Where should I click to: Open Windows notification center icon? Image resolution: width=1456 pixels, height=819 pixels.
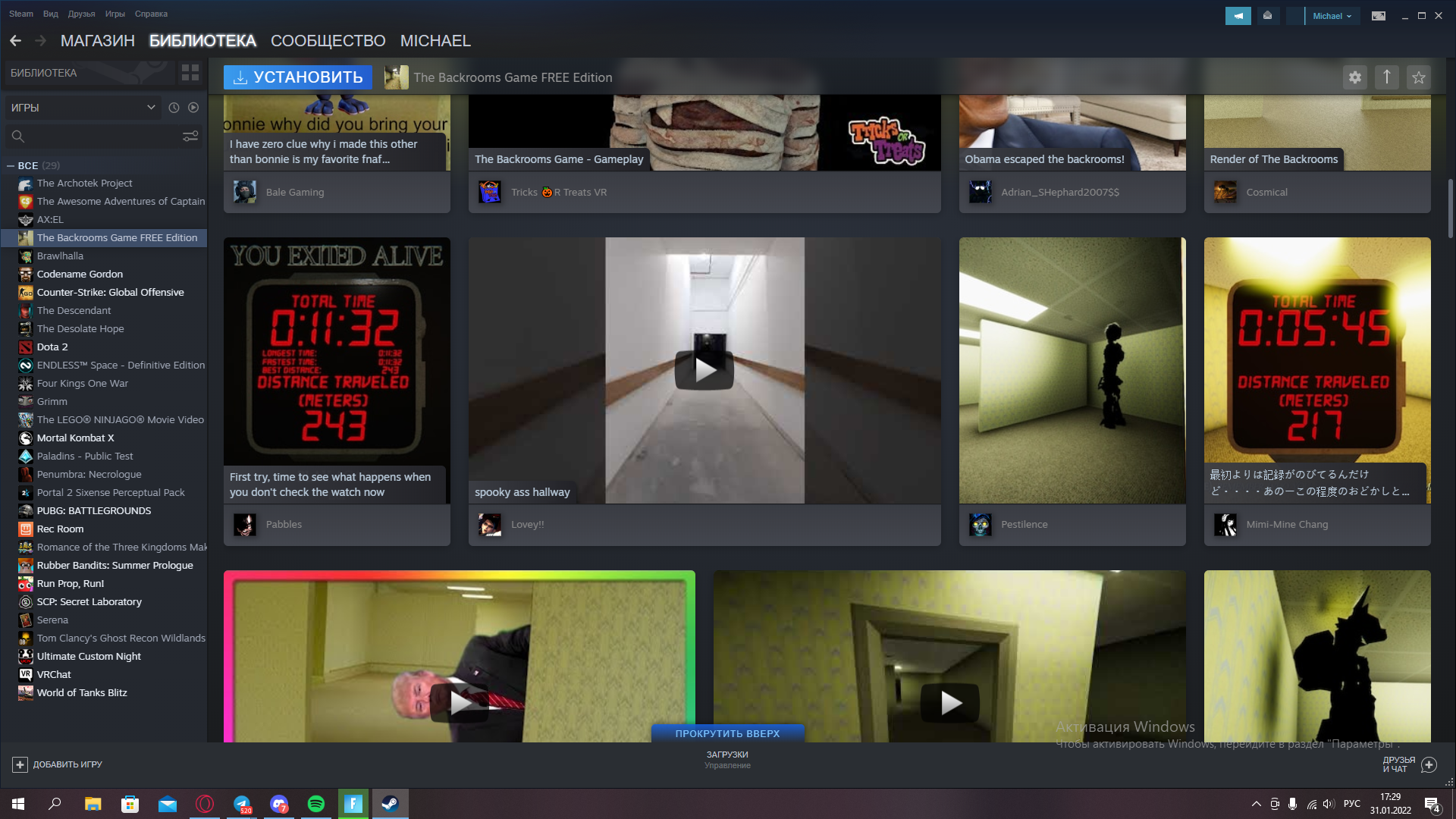pos(1432,805)
